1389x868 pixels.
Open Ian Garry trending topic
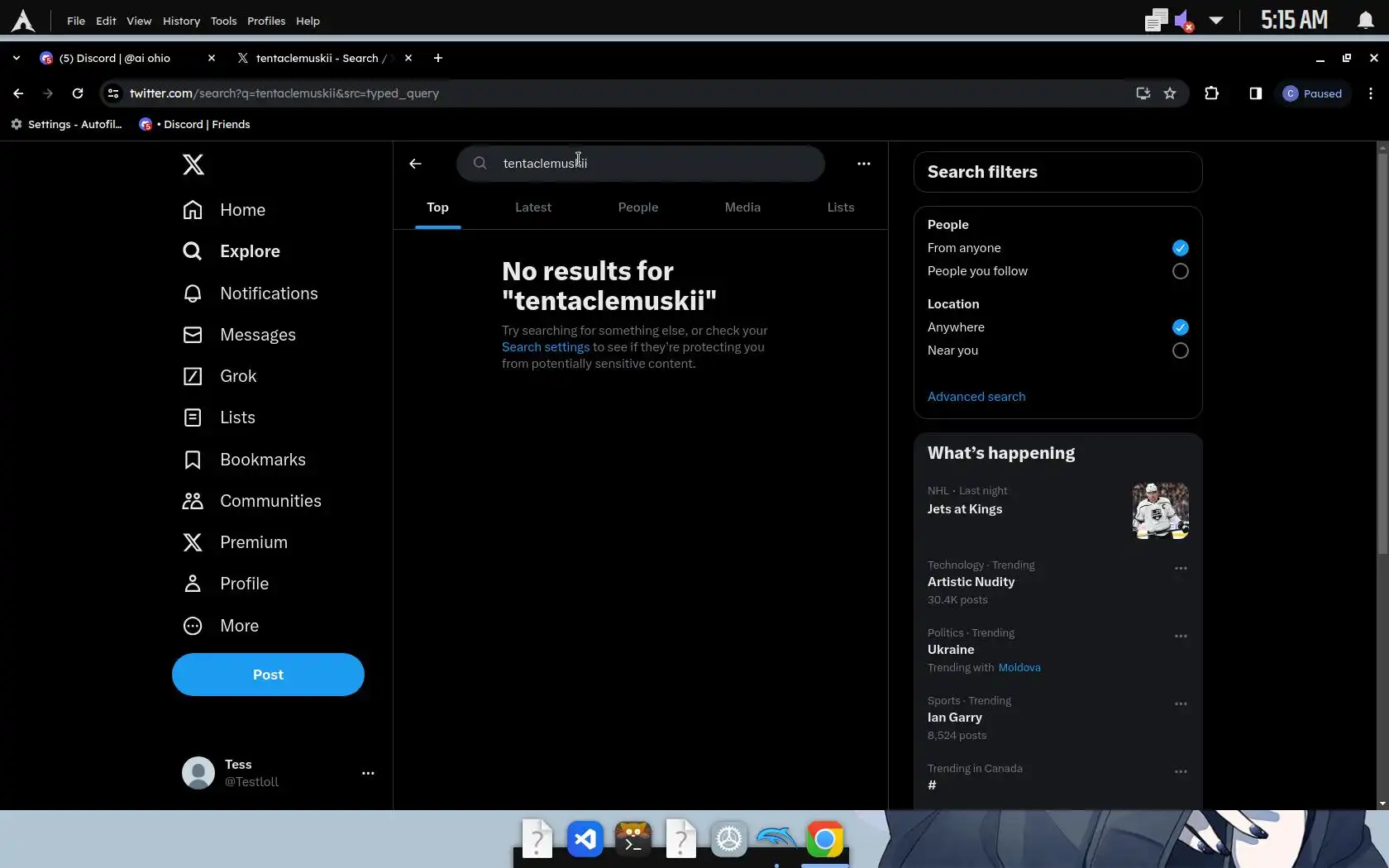click(955, 718)
